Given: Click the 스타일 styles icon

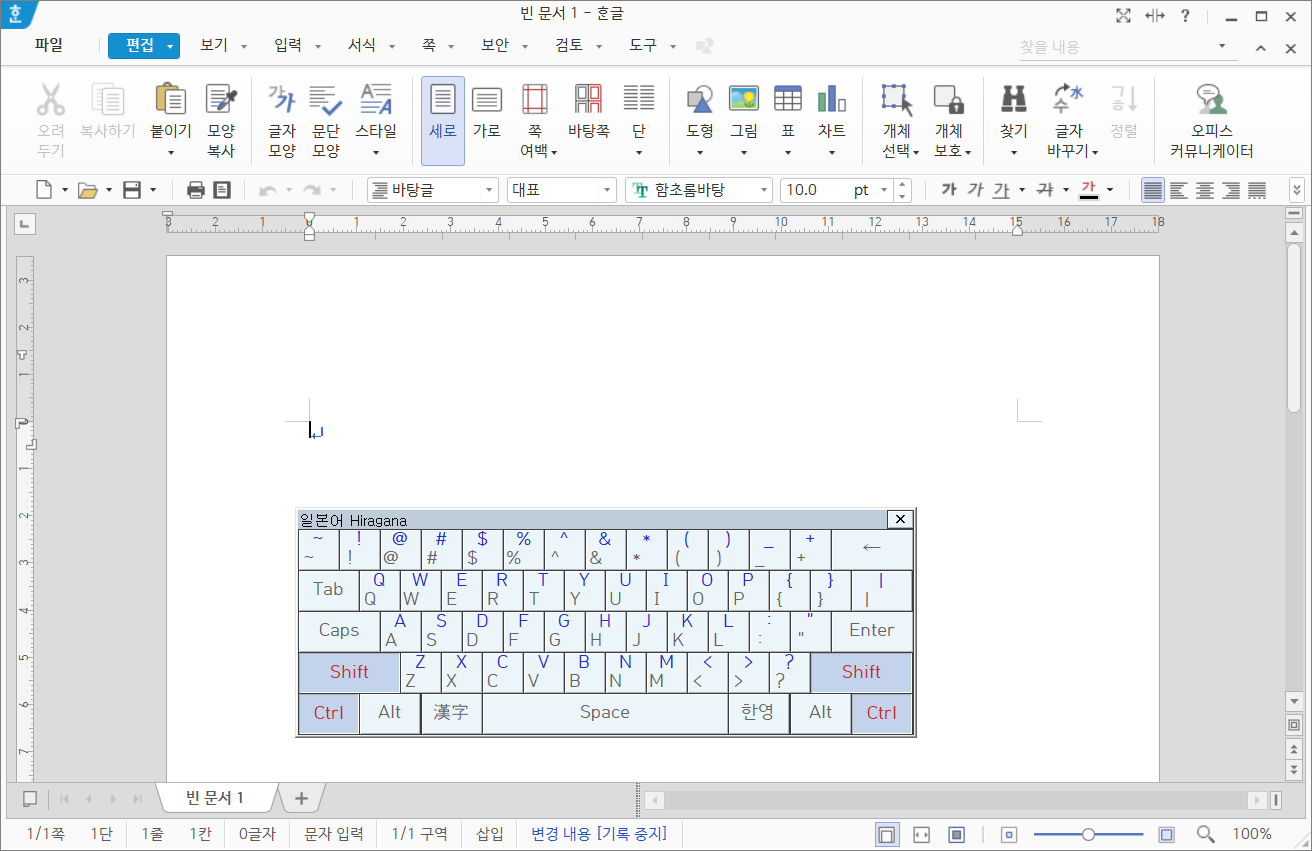Looking at the screenshot, I should coord(376,99).
